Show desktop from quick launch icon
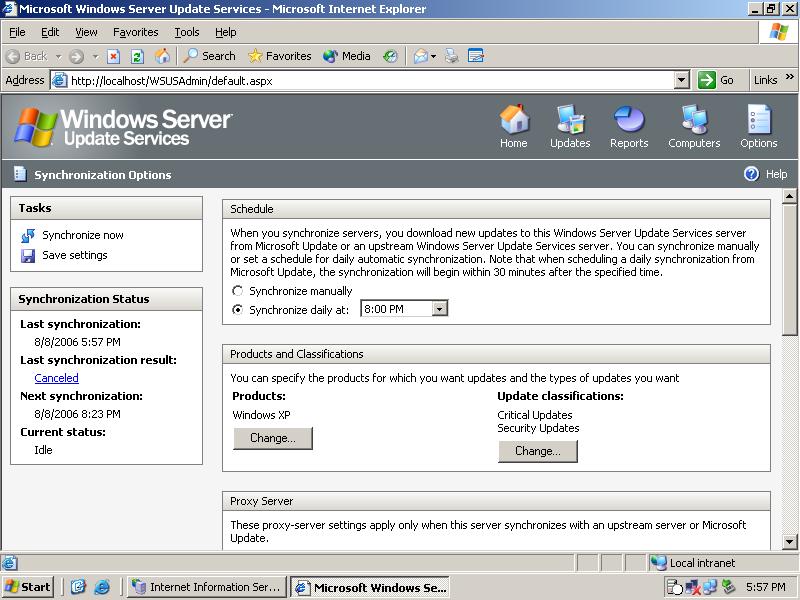 [78, 587]
